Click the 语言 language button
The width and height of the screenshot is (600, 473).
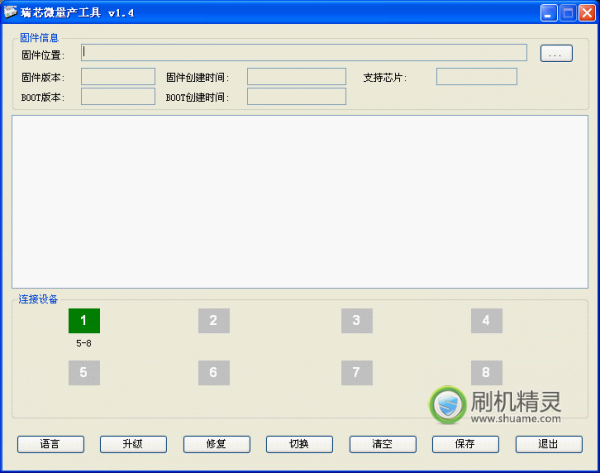tap(51, 444)
